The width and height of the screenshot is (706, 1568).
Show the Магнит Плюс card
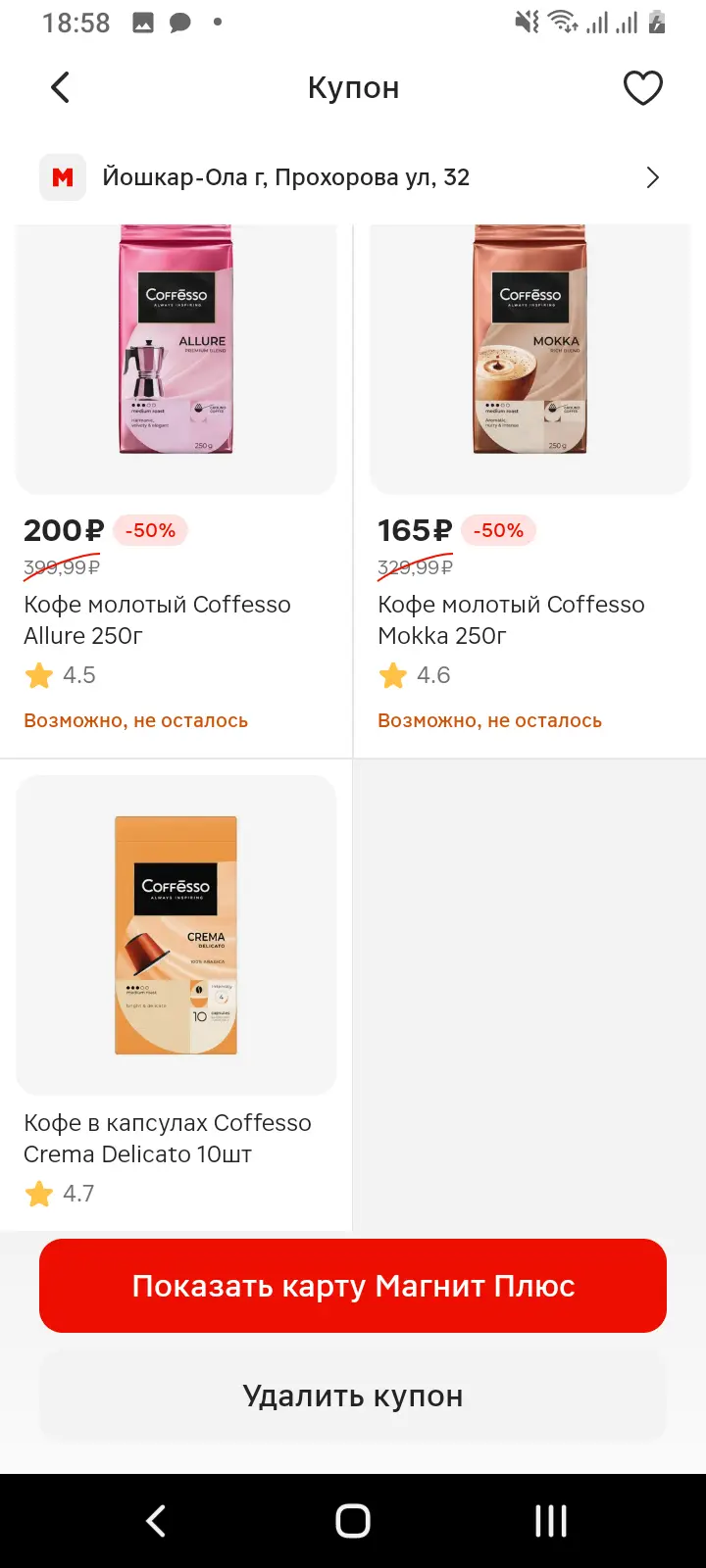click(353, 1286)
